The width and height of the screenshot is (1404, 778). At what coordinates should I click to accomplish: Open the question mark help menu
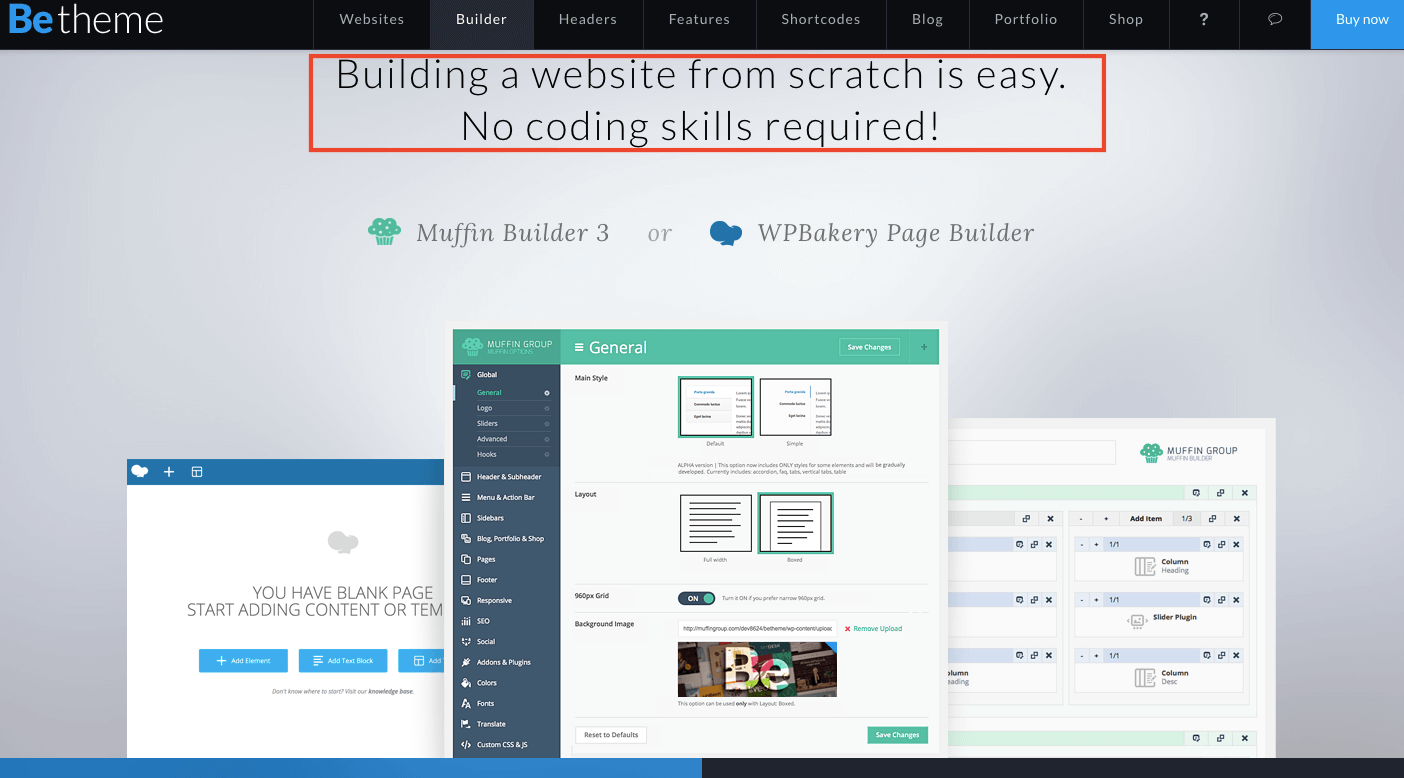[x=1203, y=19]
